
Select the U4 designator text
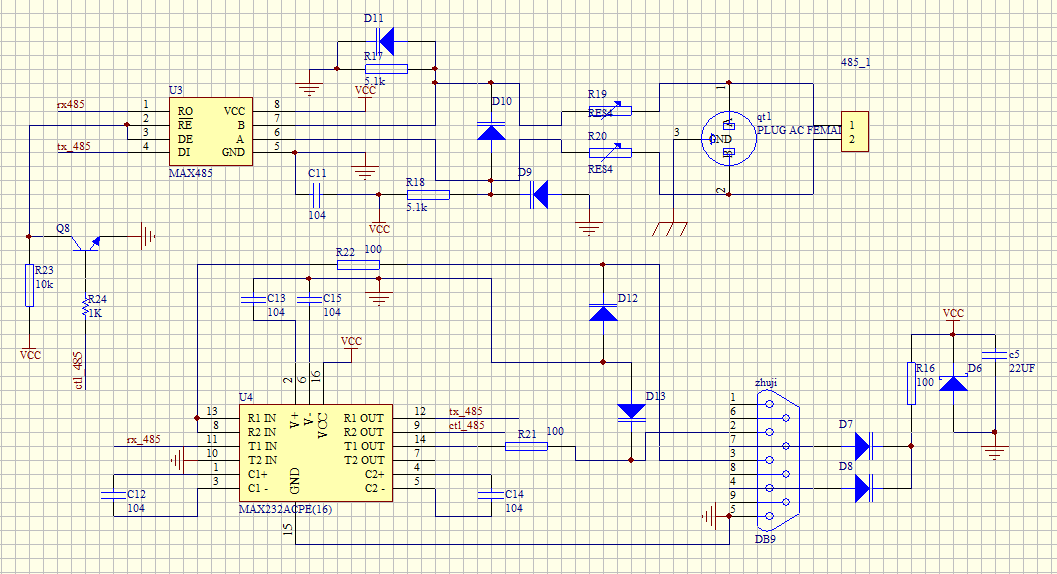[x=246, y=397]
